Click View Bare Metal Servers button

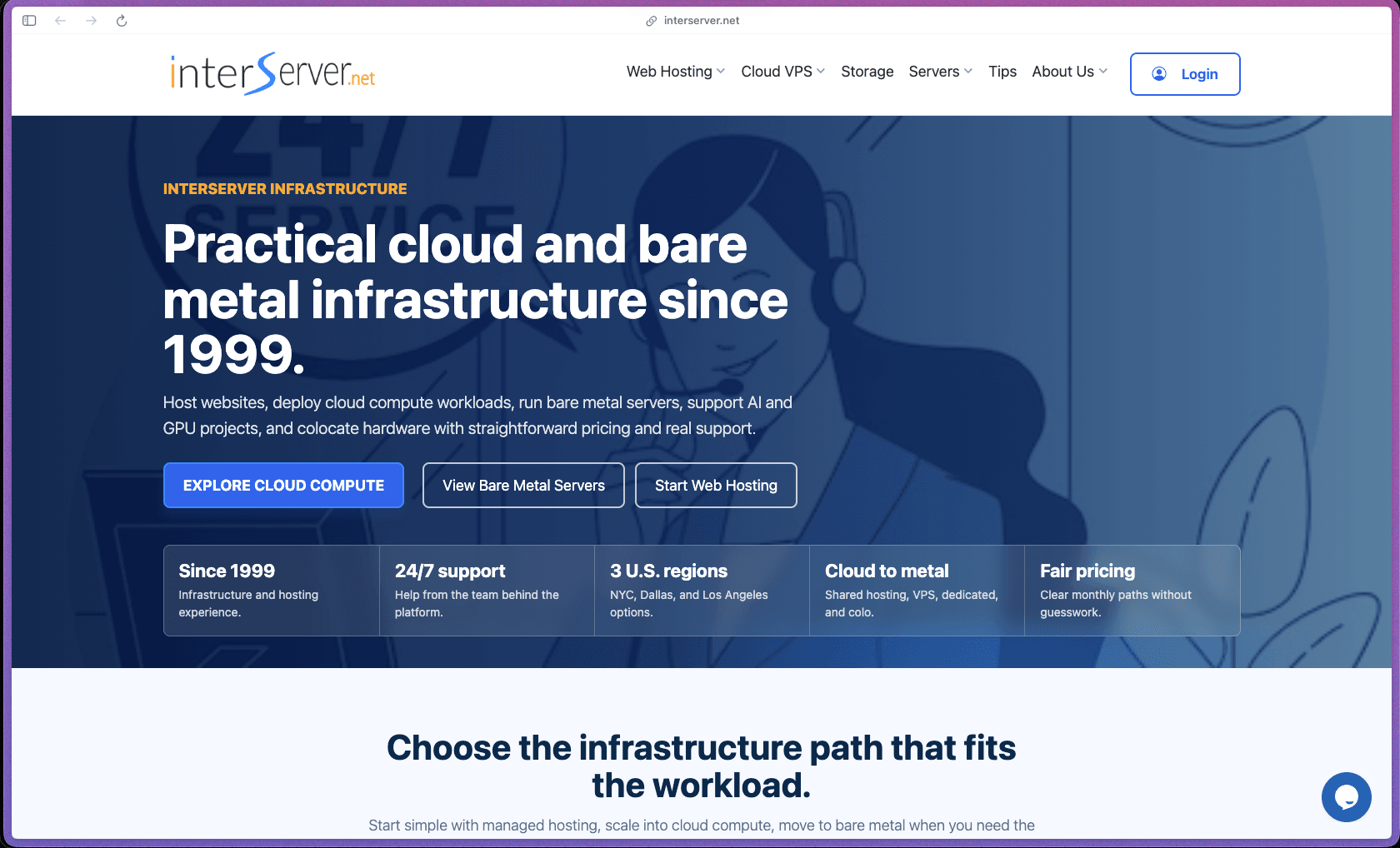click(523, 485)
